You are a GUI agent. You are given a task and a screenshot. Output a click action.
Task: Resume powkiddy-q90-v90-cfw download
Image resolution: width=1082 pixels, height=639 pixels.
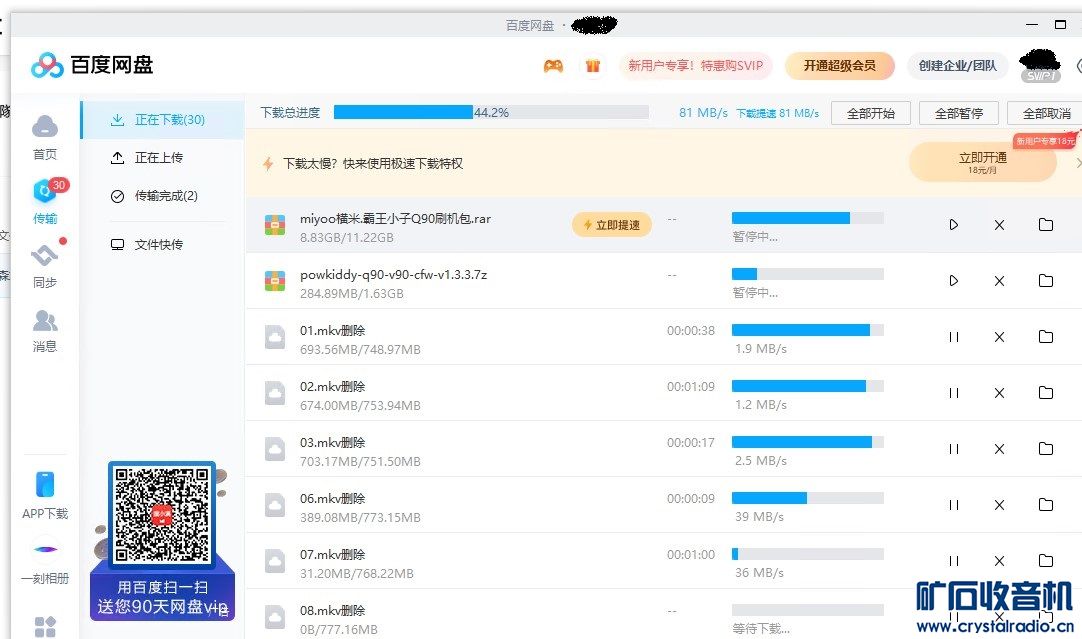(x=954, y=281)
